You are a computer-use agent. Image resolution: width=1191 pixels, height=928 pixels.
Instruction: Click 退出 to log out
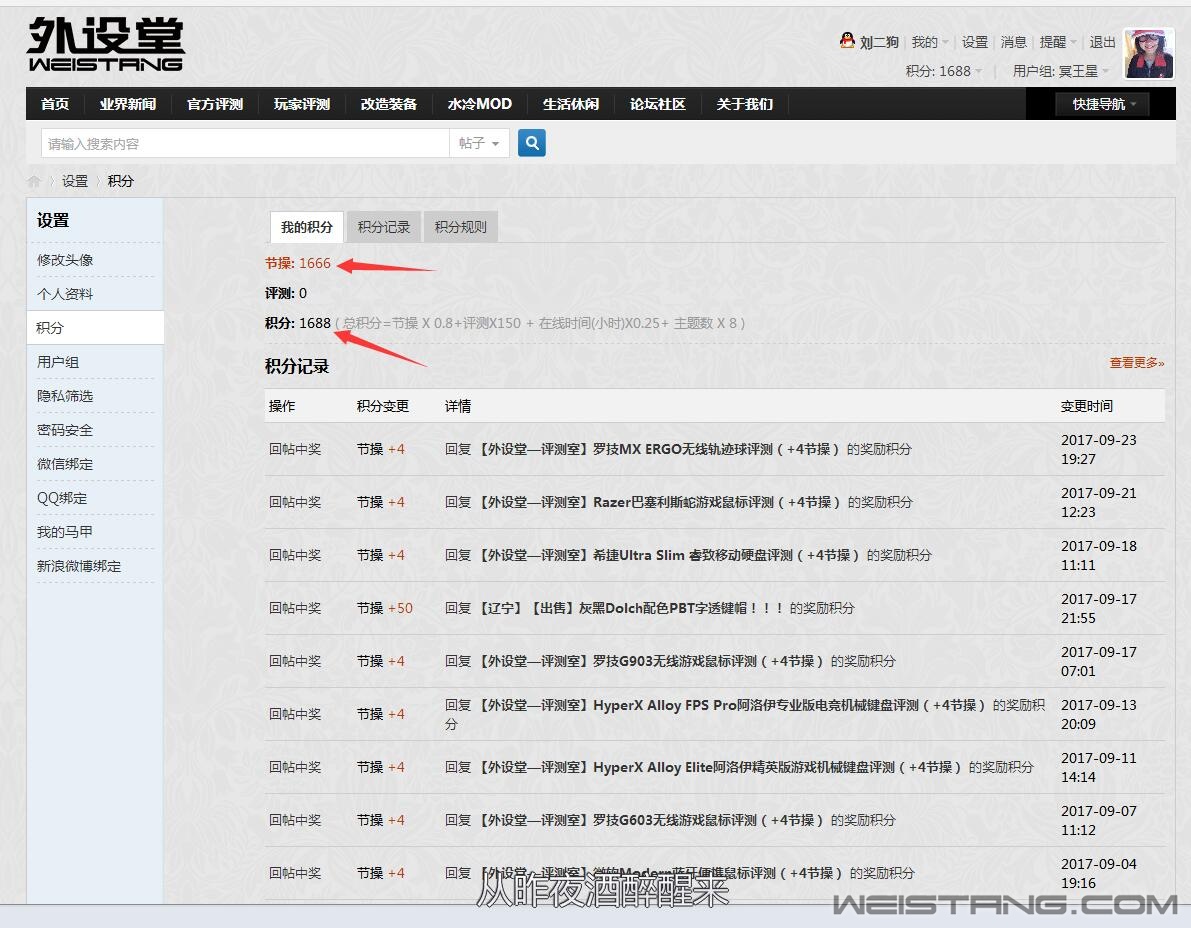coord(1102,42)
